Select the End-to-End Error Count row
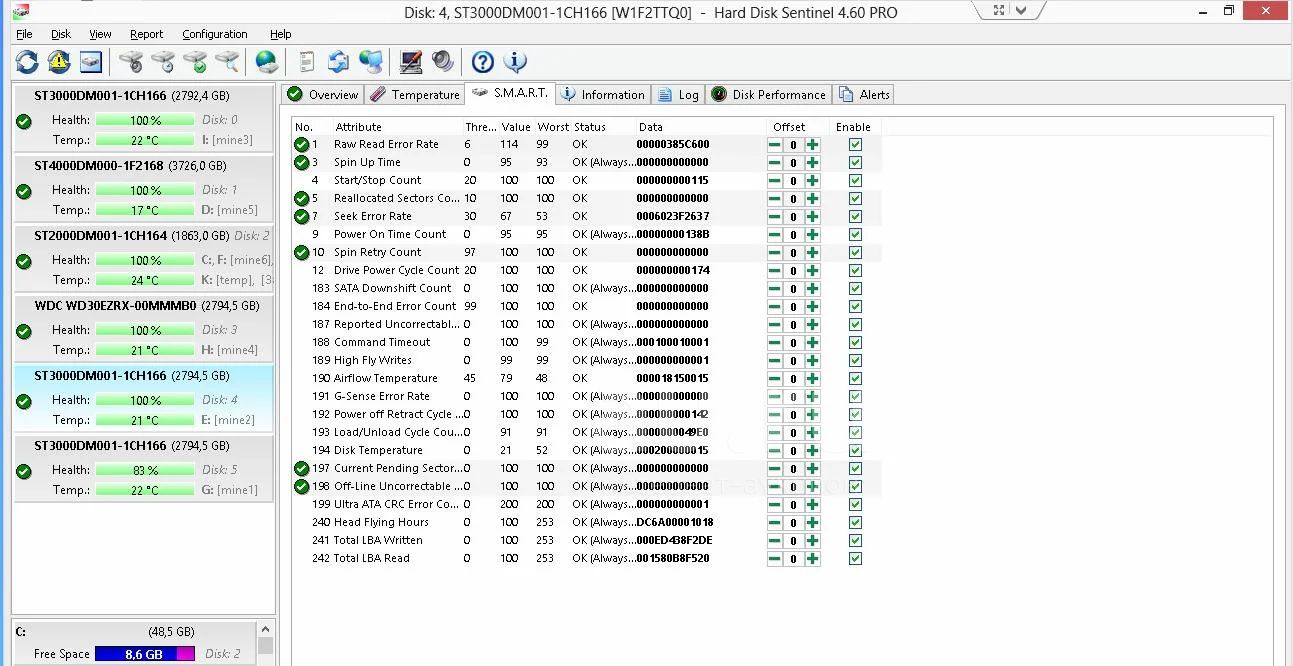1293x666 pixels. click(x=587, y=307)
